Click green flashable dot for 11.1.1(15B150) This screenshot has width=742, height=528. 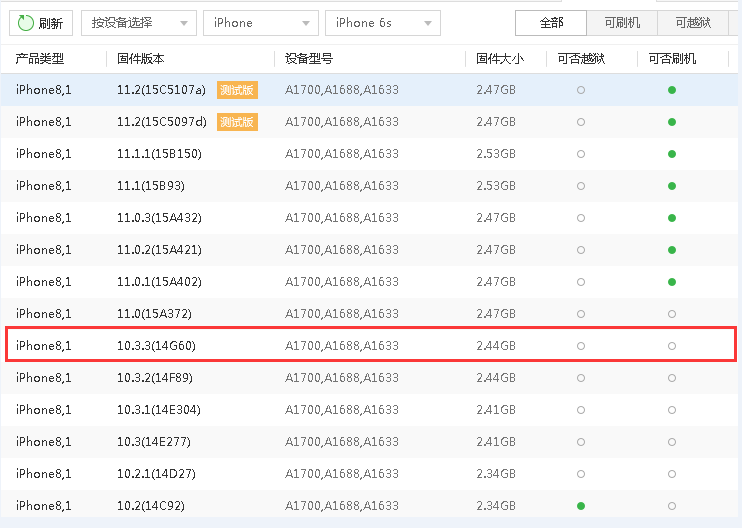point(672,154)
